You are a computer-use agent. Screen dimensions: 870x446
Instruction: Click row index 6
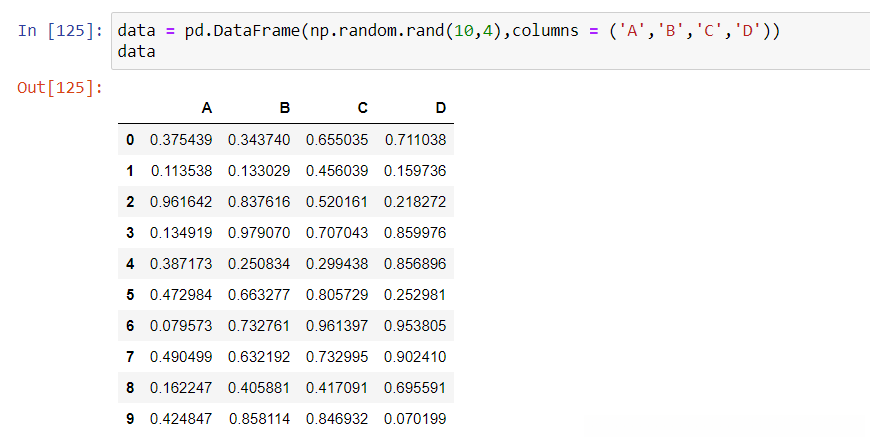point(130,326)
